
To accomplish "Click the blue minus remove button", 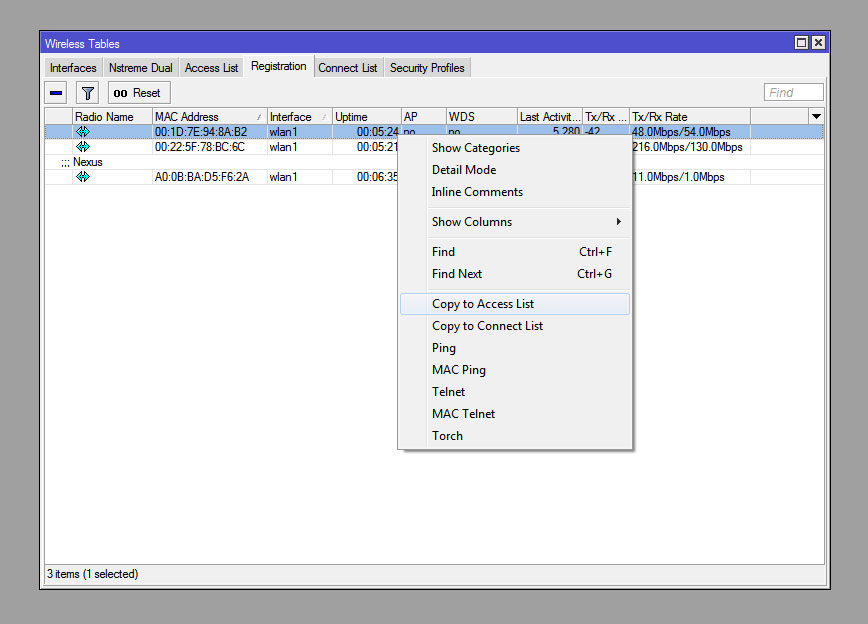I will tap(57, 93).
